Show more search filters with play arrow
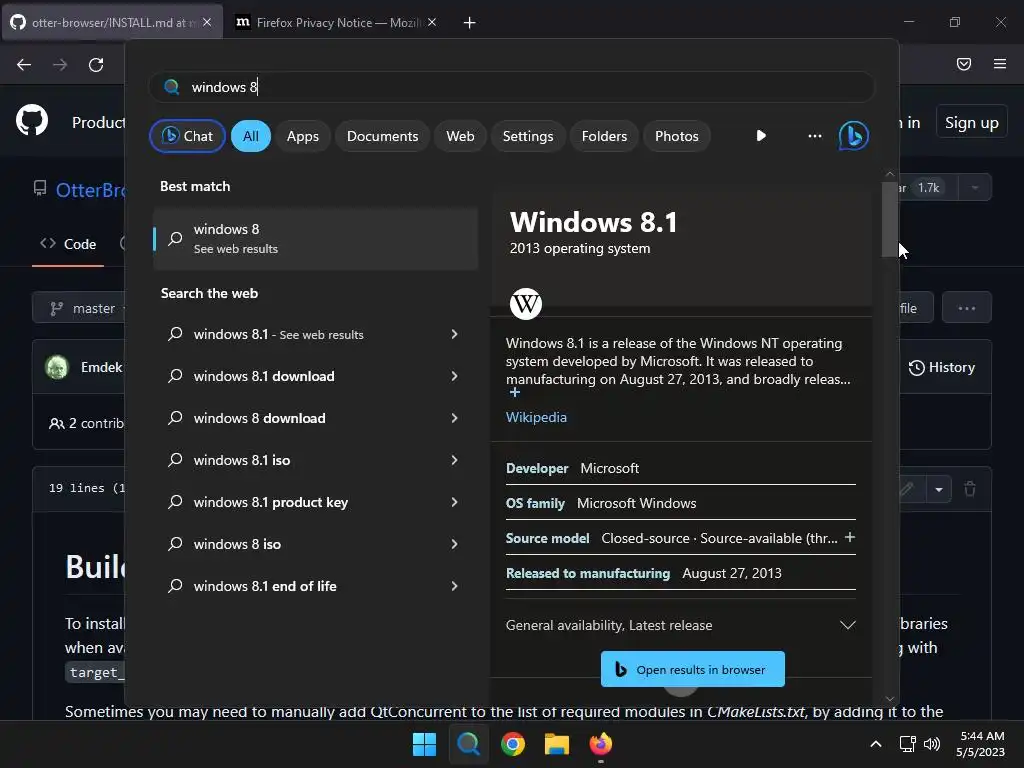The width and height of the screenshot is (1024, 768). pyautogui.click(x=761, y=136)
